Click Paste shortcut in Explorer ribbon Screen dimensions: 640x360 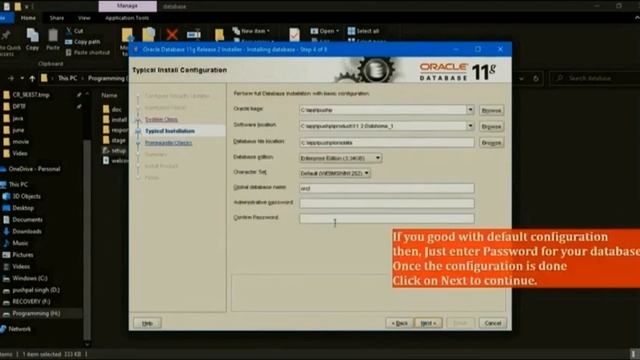point(88,53)
